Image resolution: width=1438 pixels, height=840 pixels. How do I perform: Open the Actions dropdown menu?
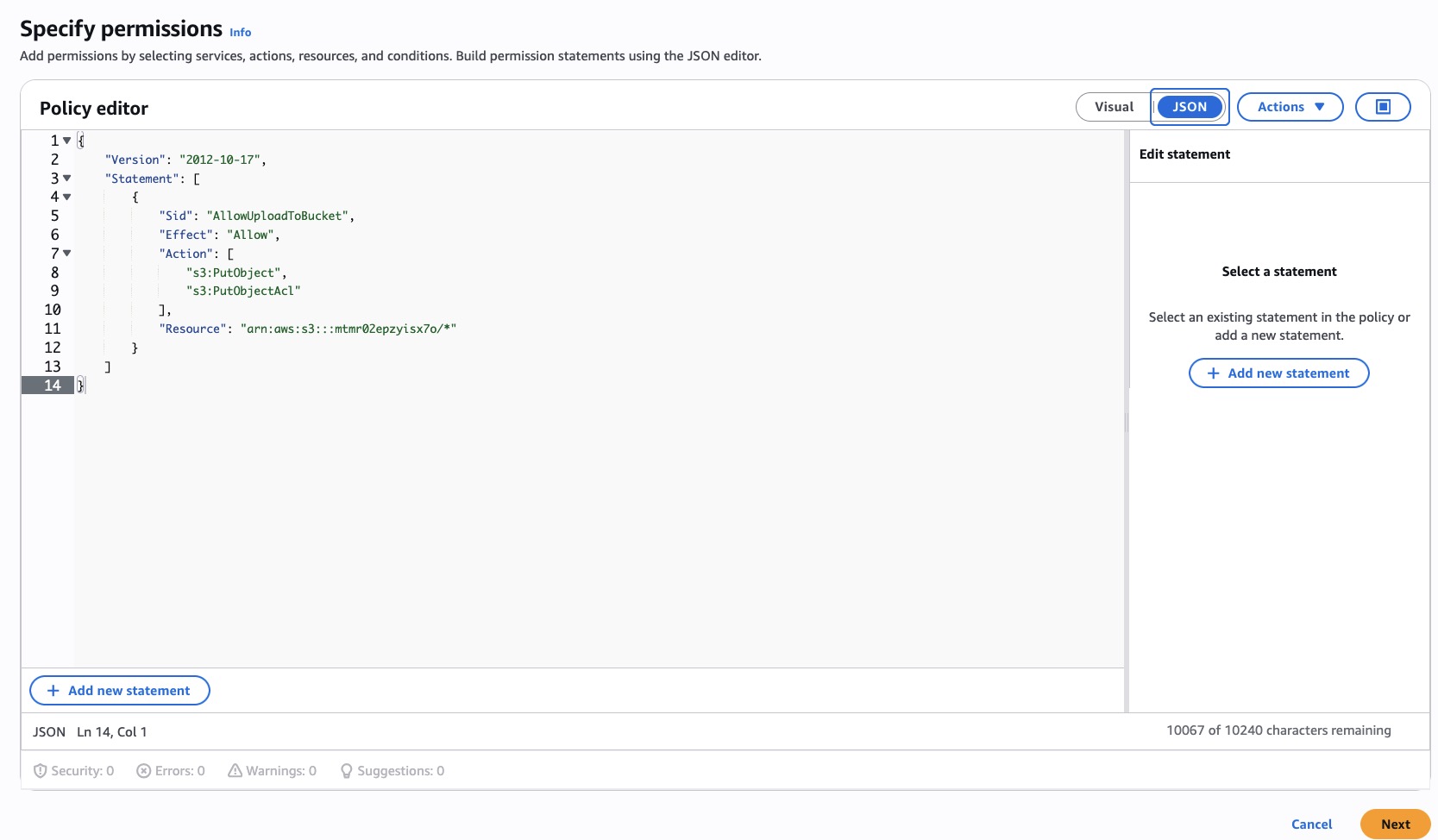pyautogui.click(x=1290, y=107)
